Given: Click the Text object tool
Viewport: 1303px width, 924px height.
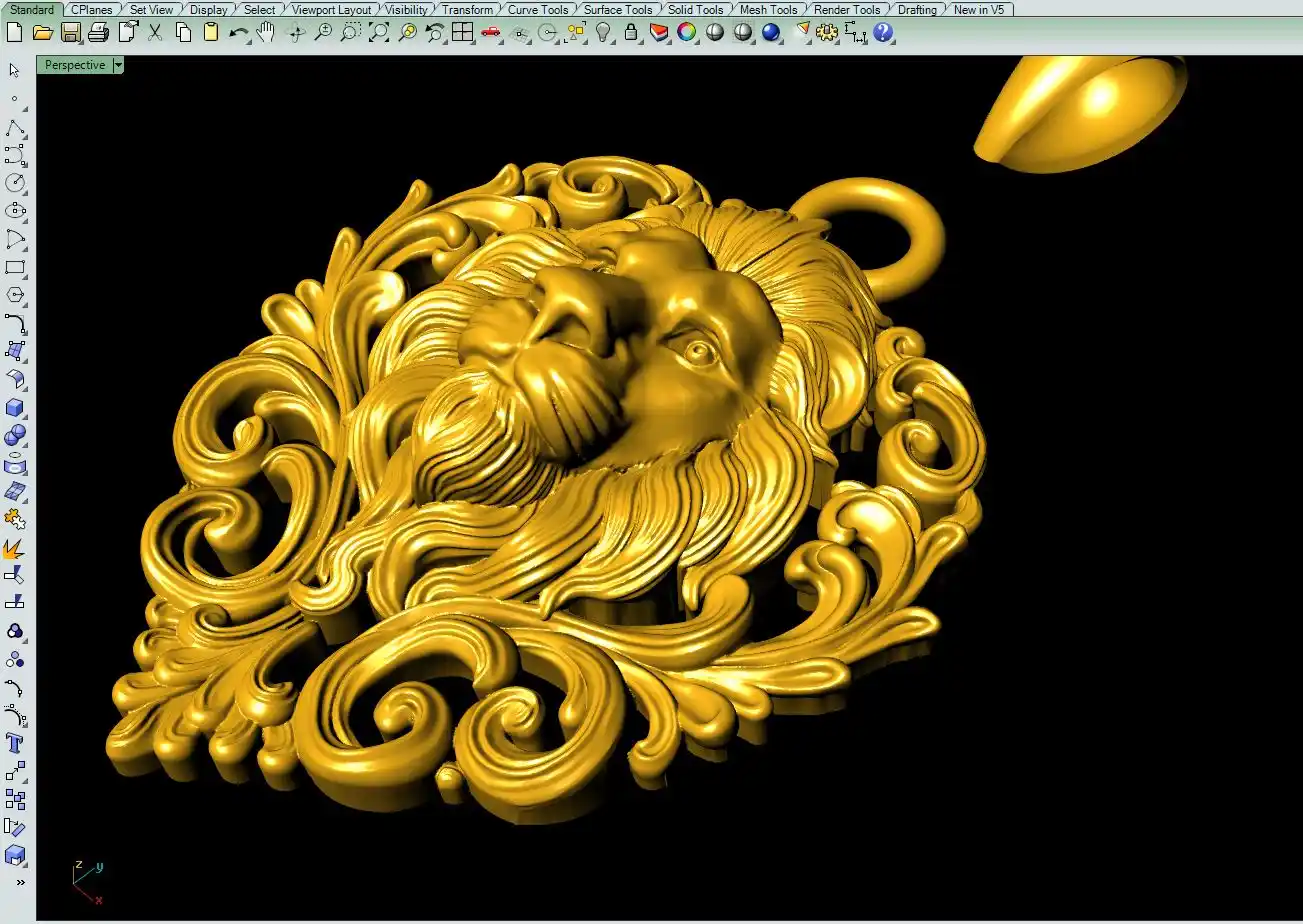Looking at the screenshot, I should tap(14, 743).
